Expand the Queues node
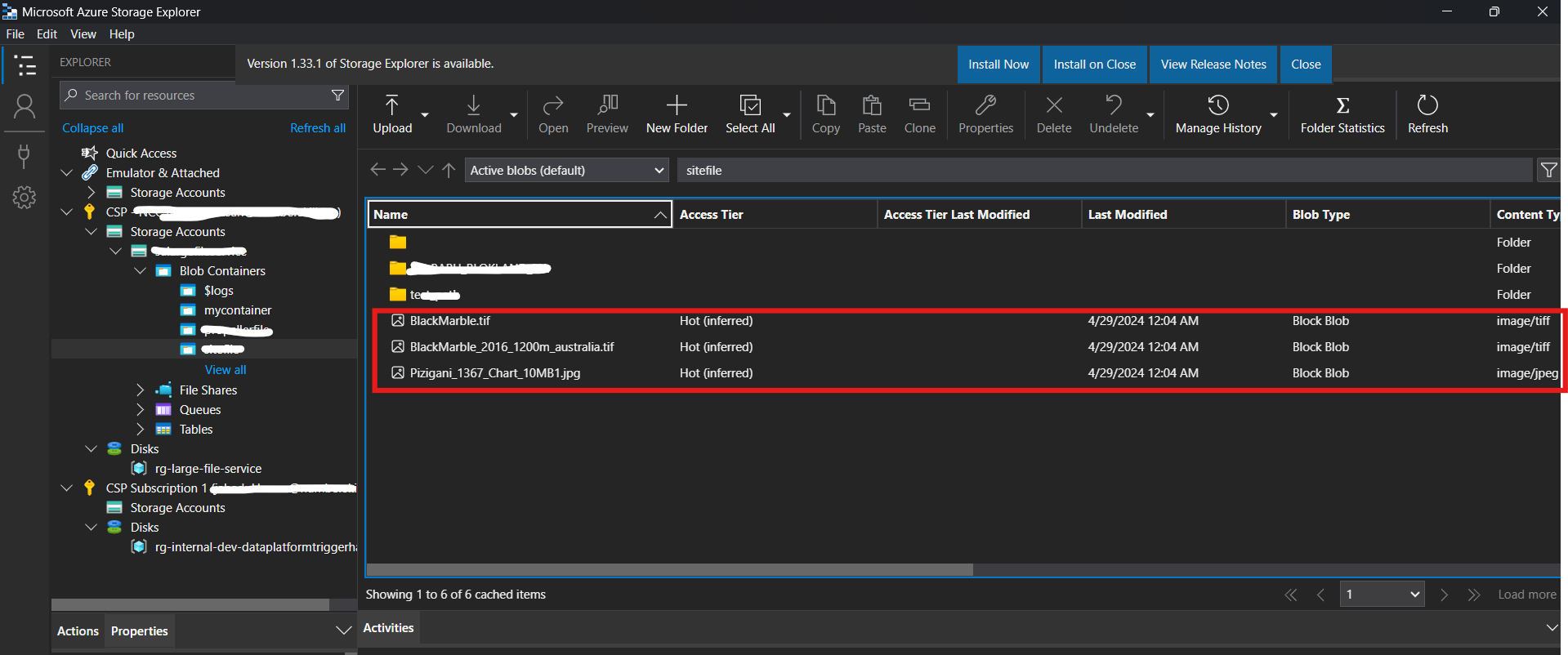1568x655 pixels. pyautogui.click(x=141, y=409)
